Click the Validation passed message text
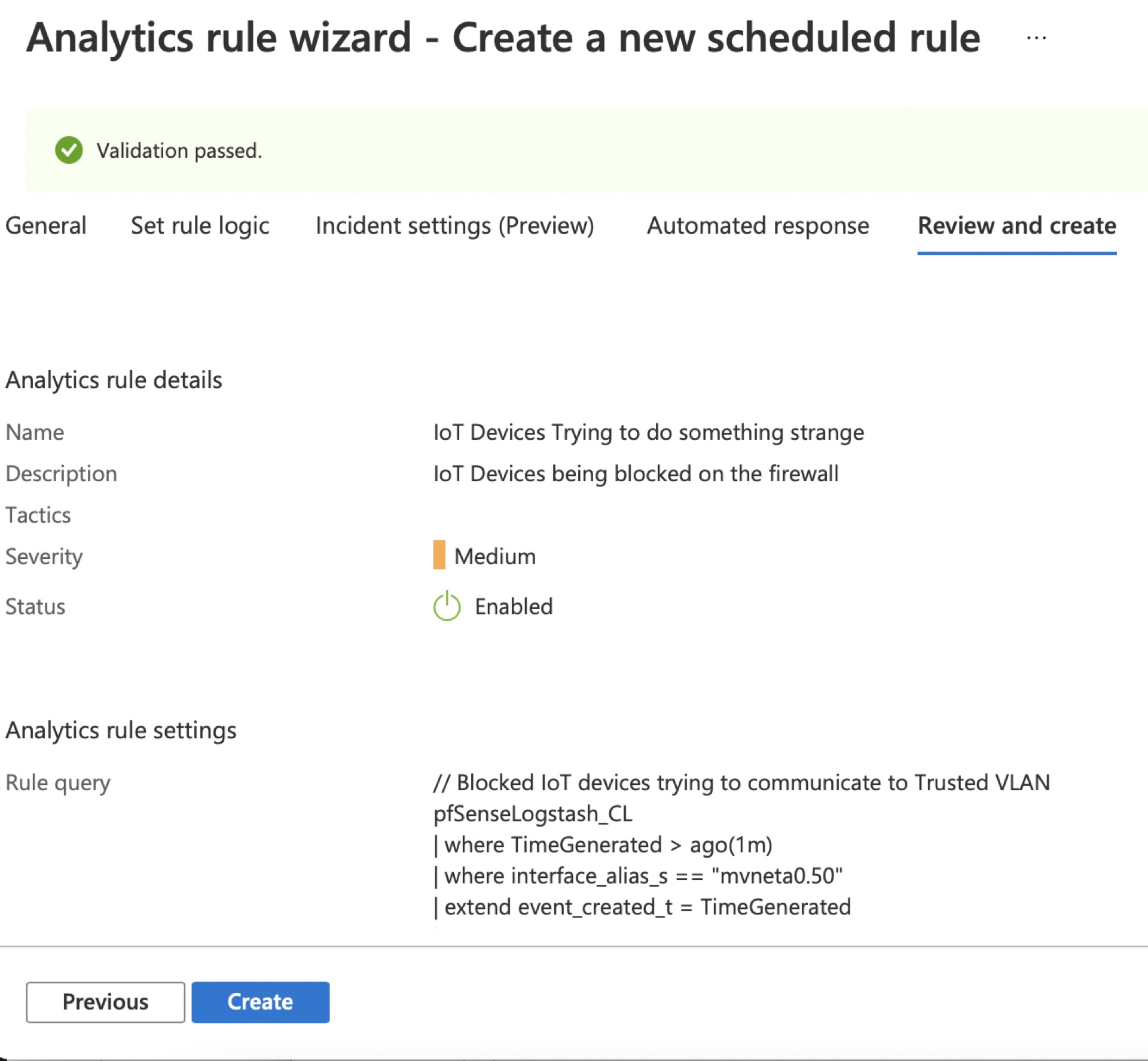The width and height of the screenshot is (1148, 1061). pyautogui.click(x=179, y=151)
